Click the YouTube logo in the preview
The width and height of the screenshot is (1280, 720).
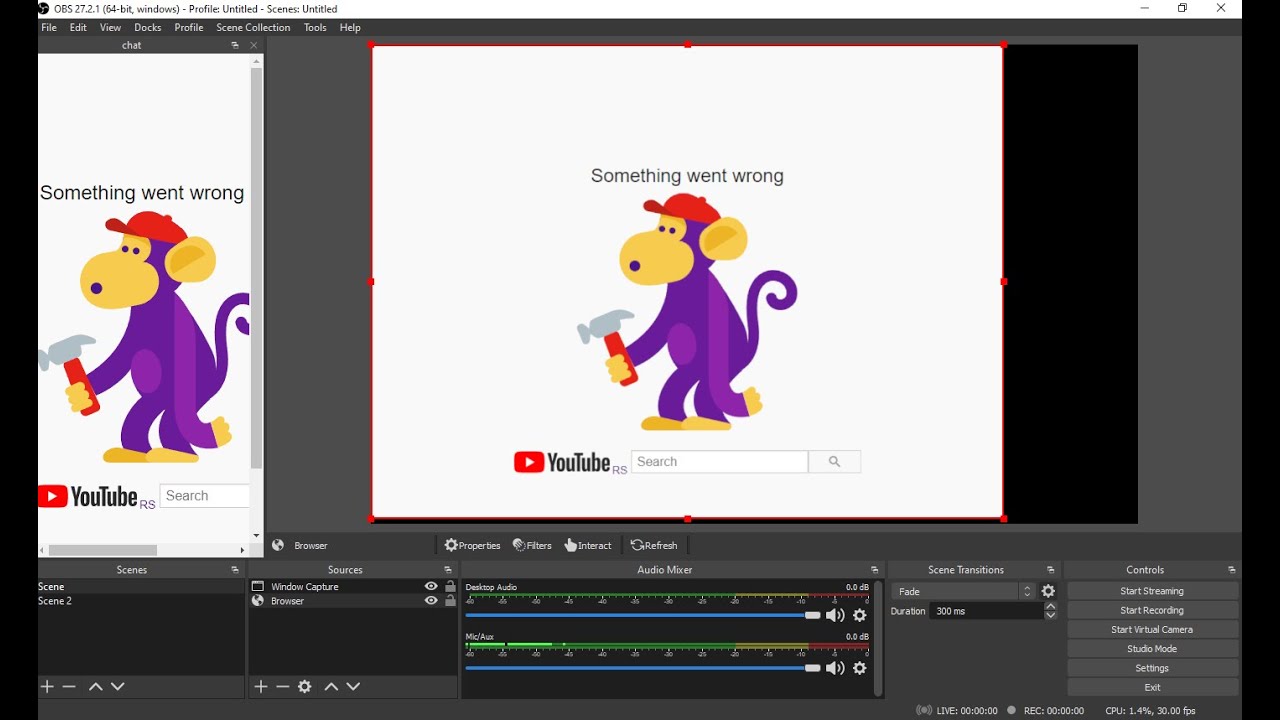[x=562, y=462]
